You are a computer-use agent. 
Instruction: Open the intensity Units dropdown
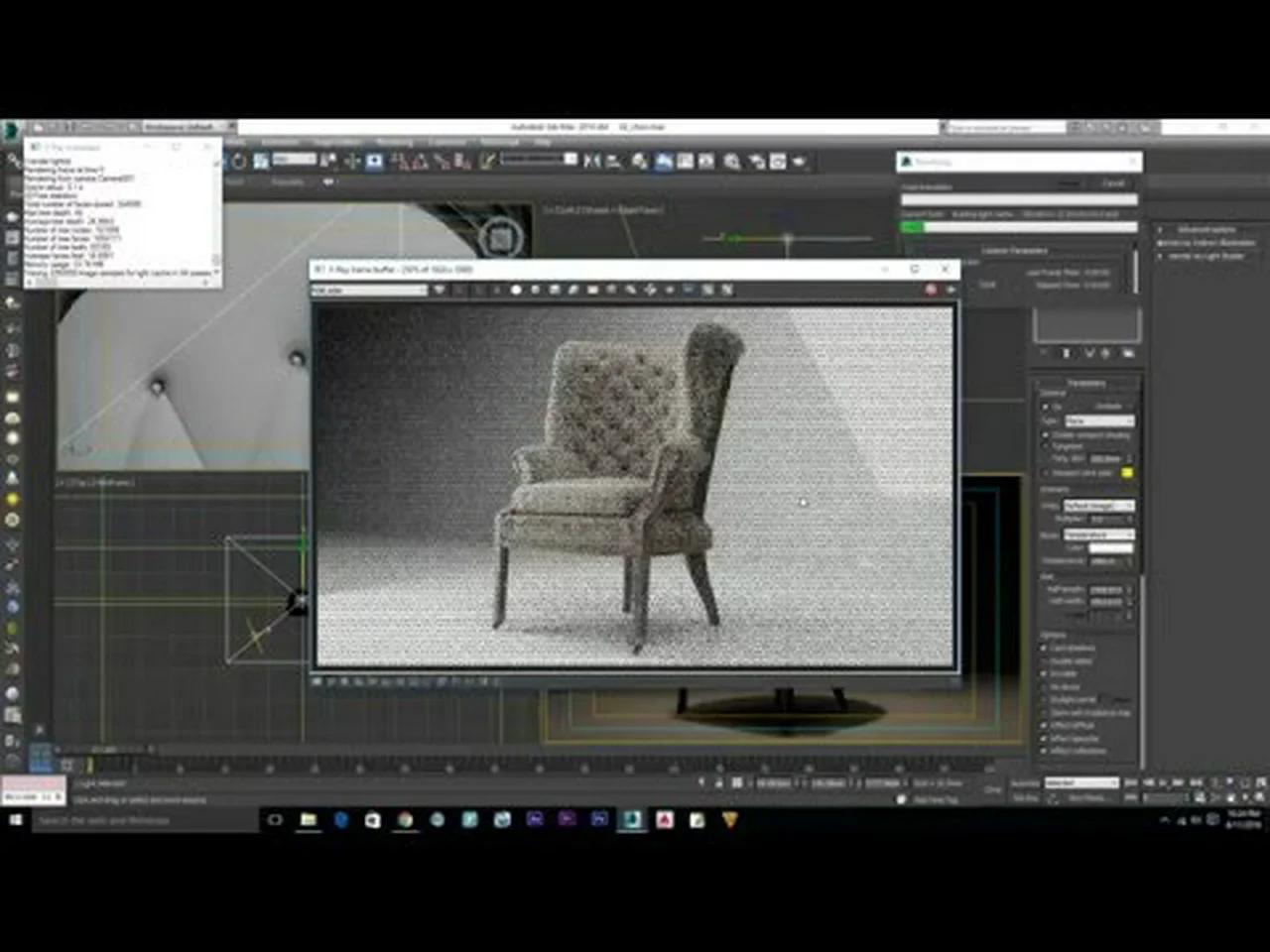pos(1099,506)
